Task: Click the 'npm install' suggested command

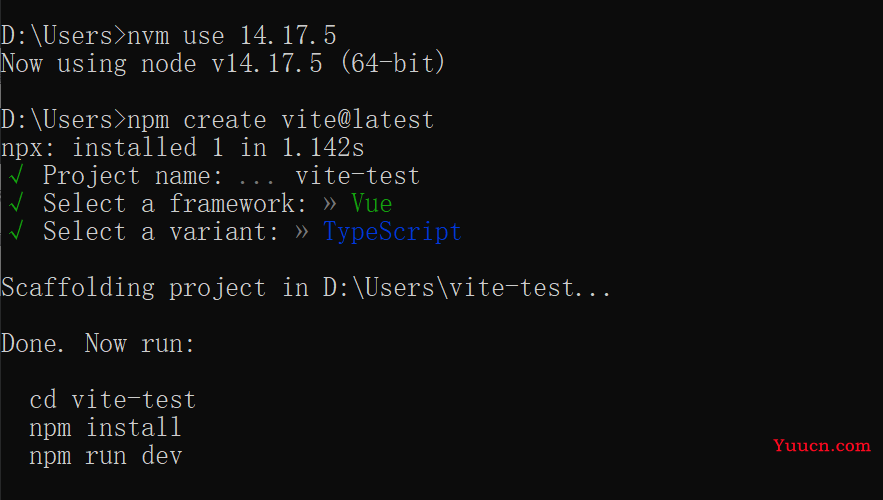Action: pos(105,428)
